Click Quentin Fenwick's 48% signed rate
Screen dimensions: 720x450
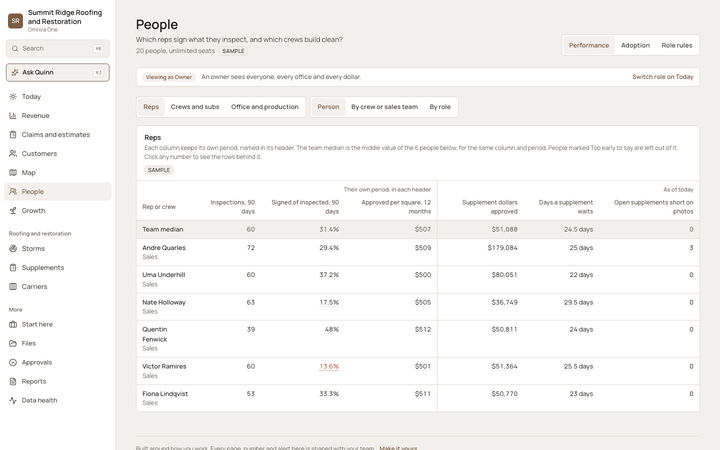[x=332, y=329]
